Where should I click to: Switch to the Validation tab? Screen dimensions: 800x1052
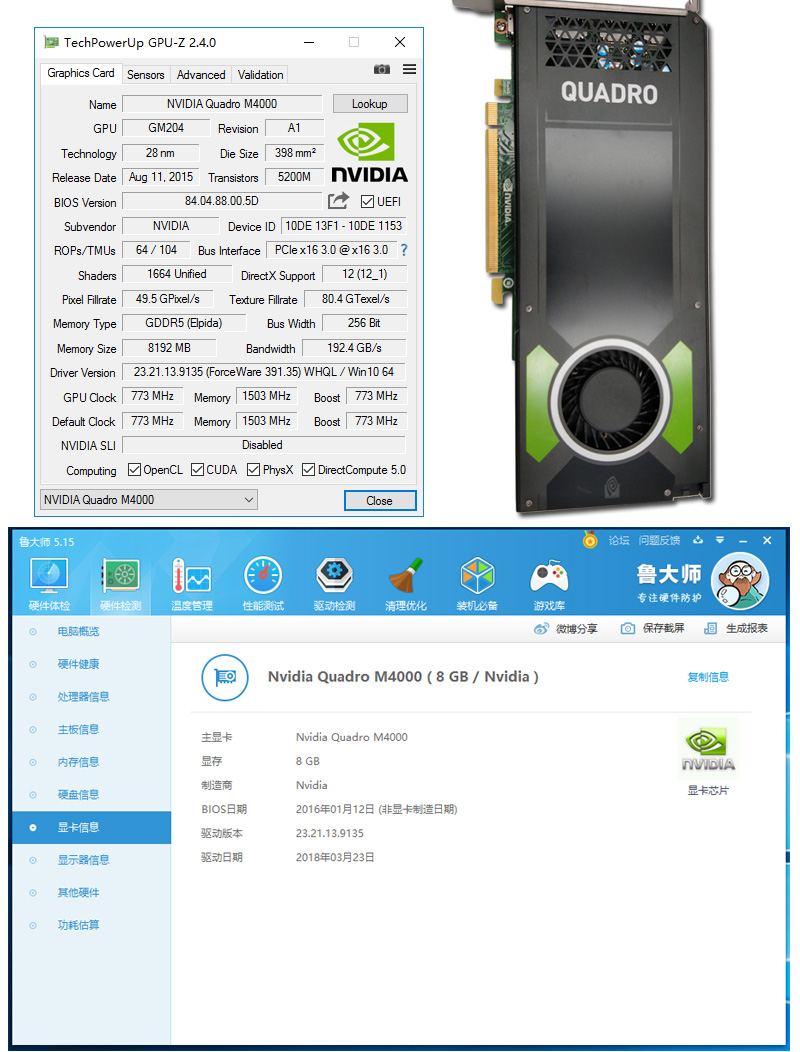pos(260,74)
